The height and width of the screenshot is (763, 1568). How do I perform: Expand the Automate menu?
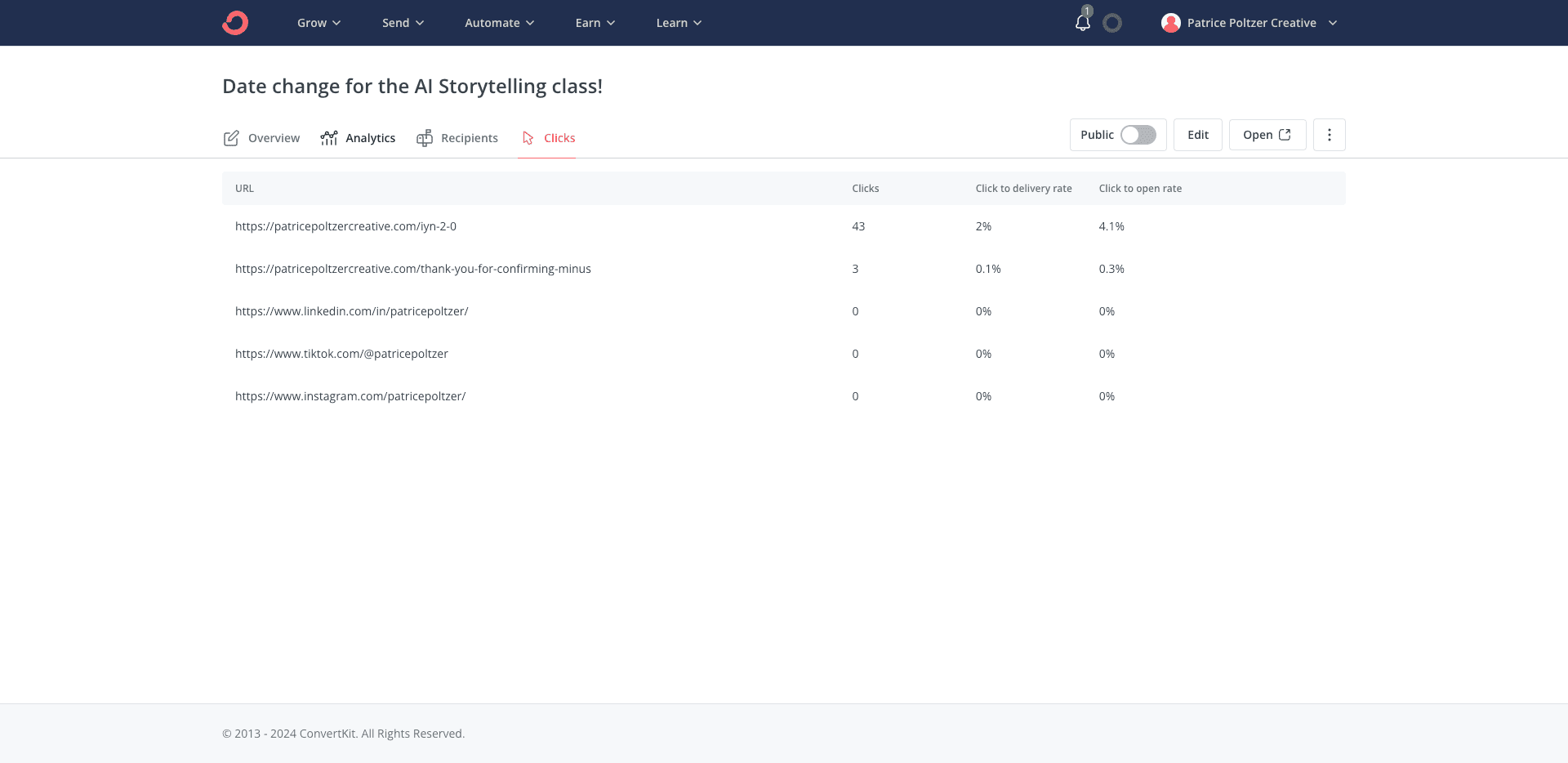click(x=500, y=23)
